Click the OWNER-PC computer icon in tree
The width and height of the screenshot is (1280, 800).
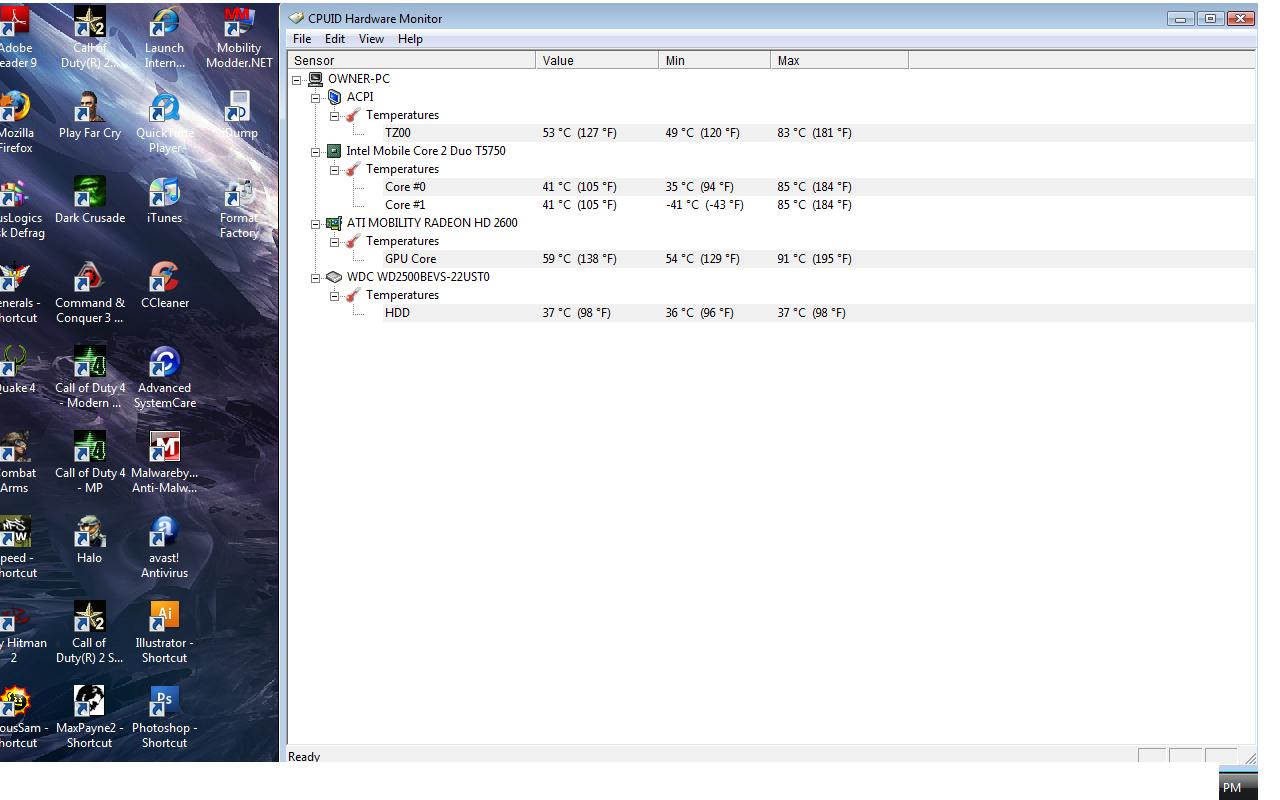[315, 79]
